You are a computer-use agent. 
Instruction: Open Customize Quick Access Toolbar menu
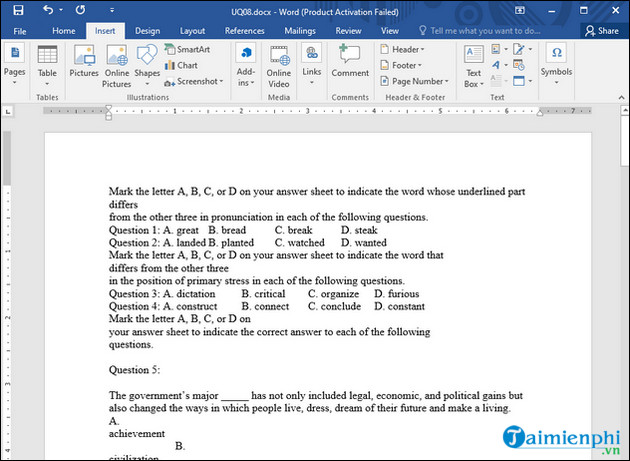(112, 10)
